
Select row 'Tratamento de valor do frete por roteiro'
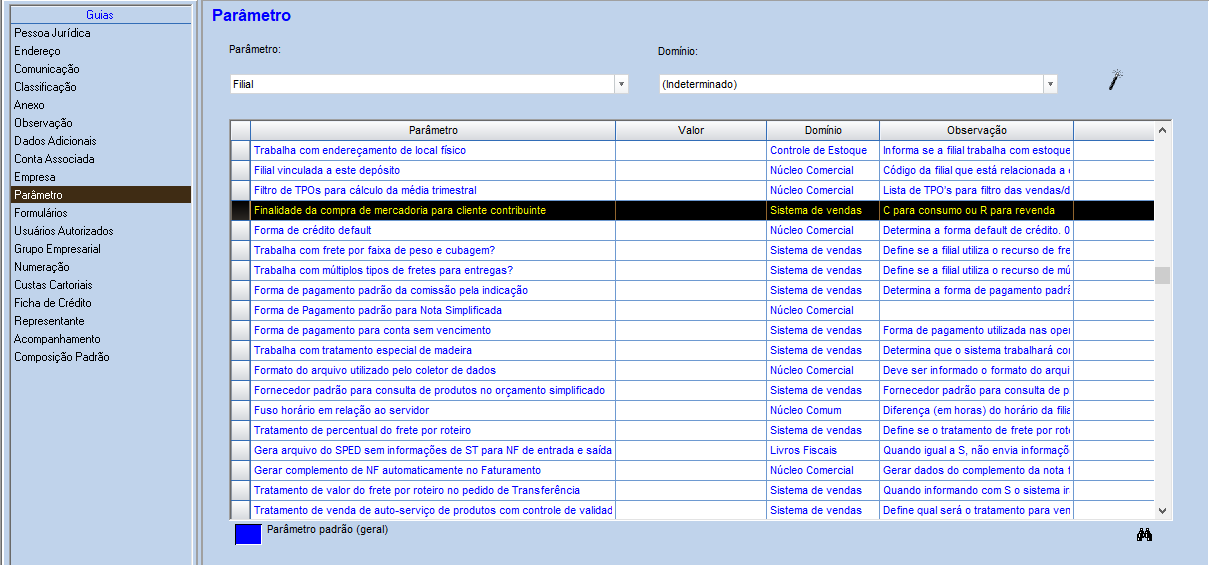tap(692, 490)
